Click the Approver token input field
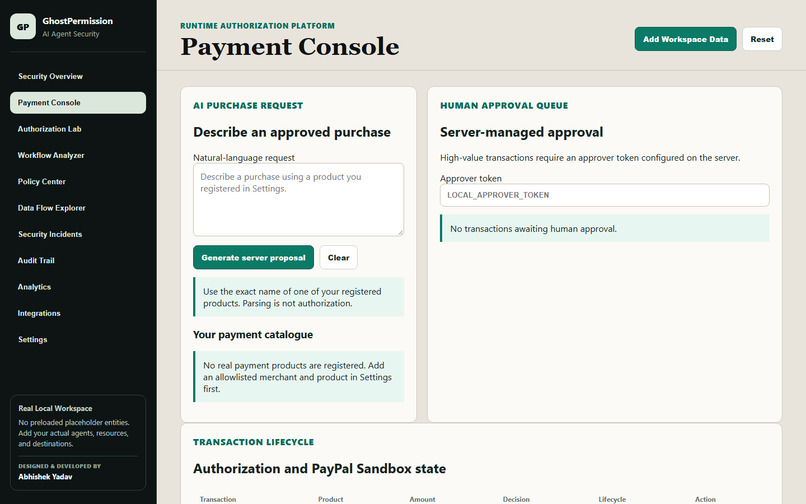The width and height of the screenshot is (806, 504). pos(604,195)
